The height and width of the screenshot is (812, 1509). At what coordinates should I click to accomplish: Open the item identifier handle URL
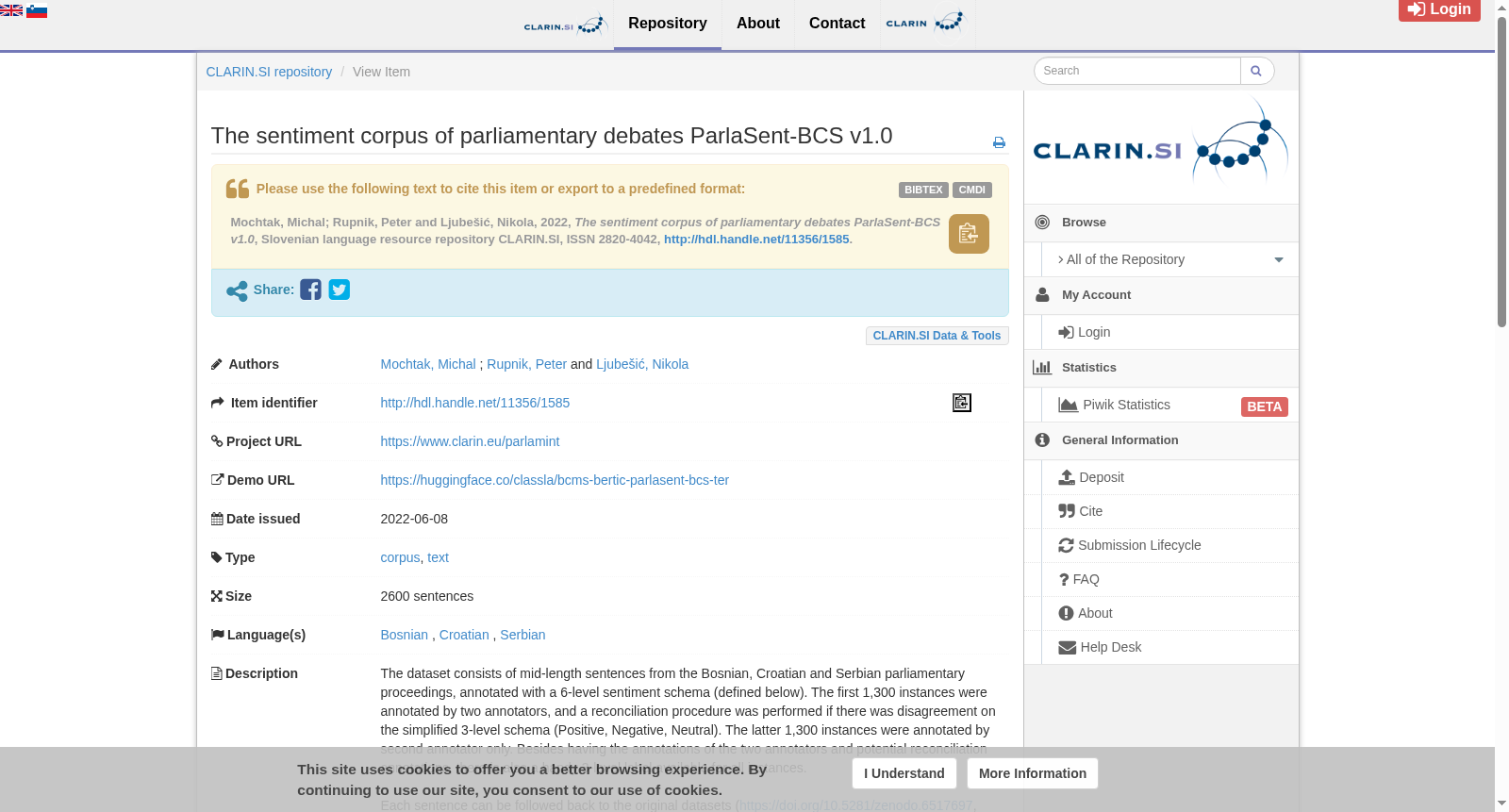[x=475, y=403]
